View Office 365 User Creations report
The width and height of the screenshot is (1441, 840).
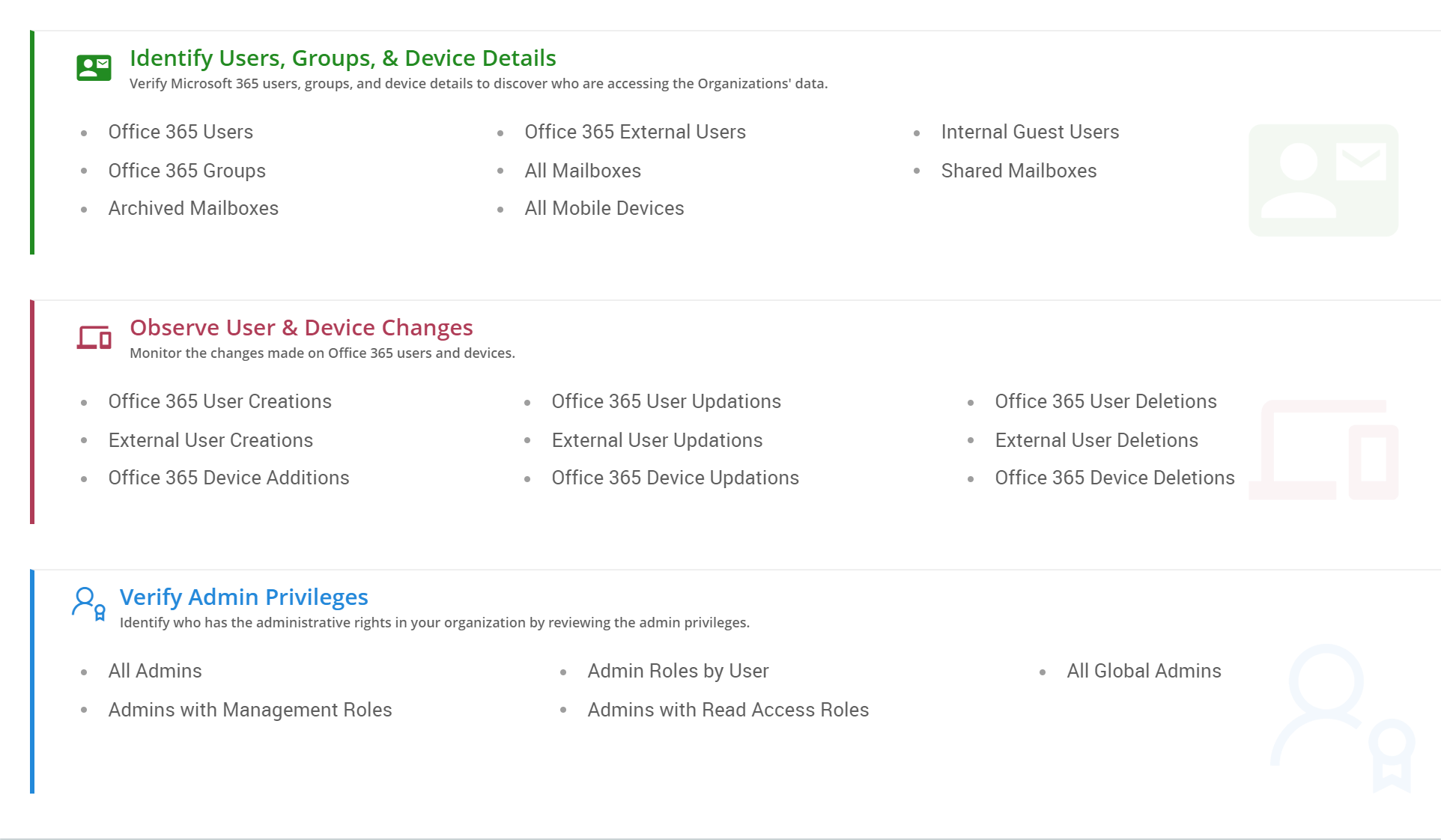[219, 401]
